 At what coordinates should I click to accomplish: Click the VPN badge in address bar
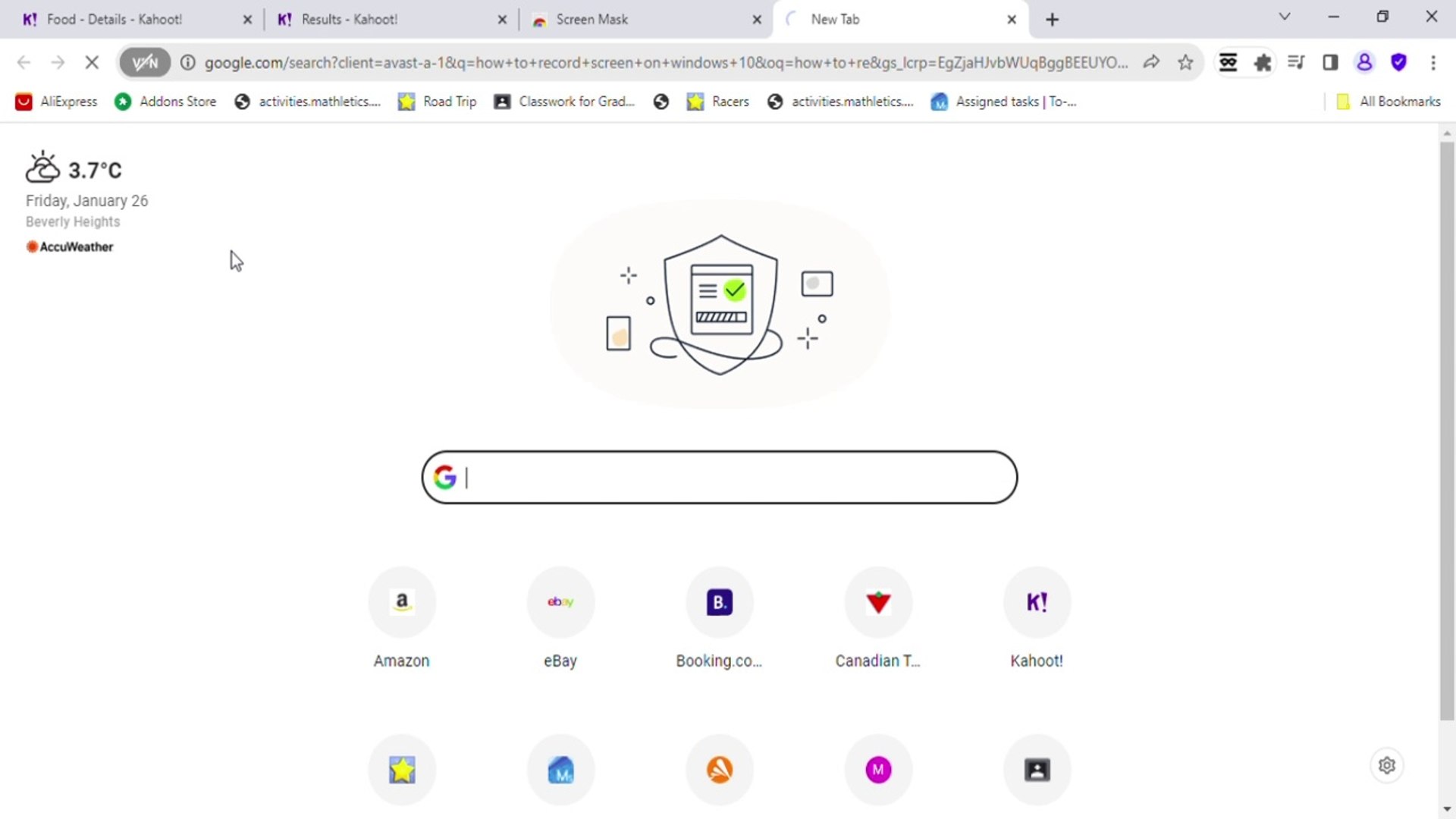(145, 63)
